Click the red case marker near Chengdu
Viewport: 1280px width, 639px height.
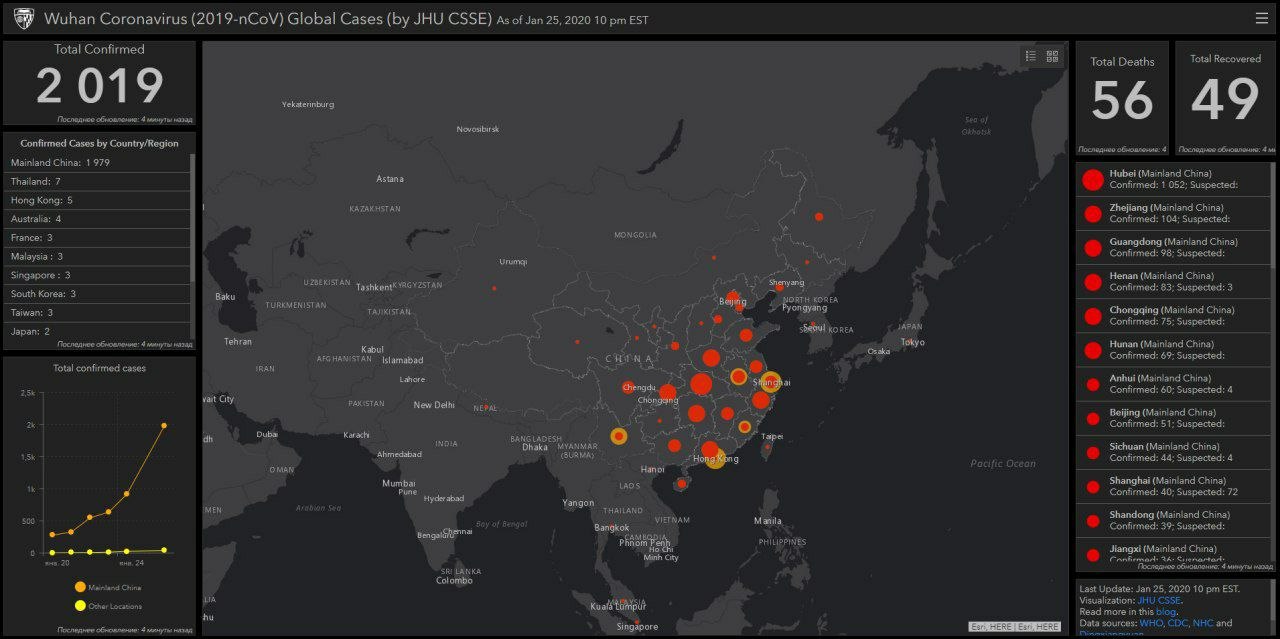tap(629, 387)
